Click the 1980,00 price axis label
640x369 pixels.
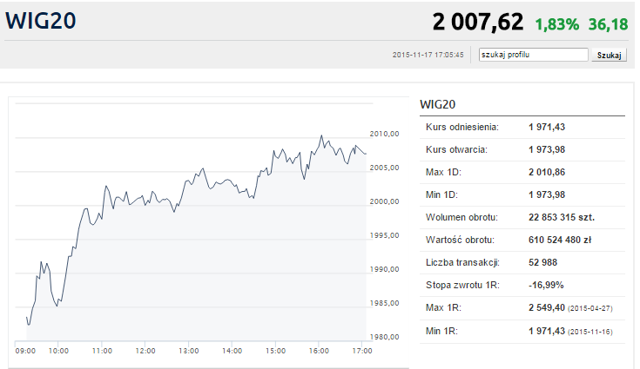pyautogui.click(x=384, y=337)
